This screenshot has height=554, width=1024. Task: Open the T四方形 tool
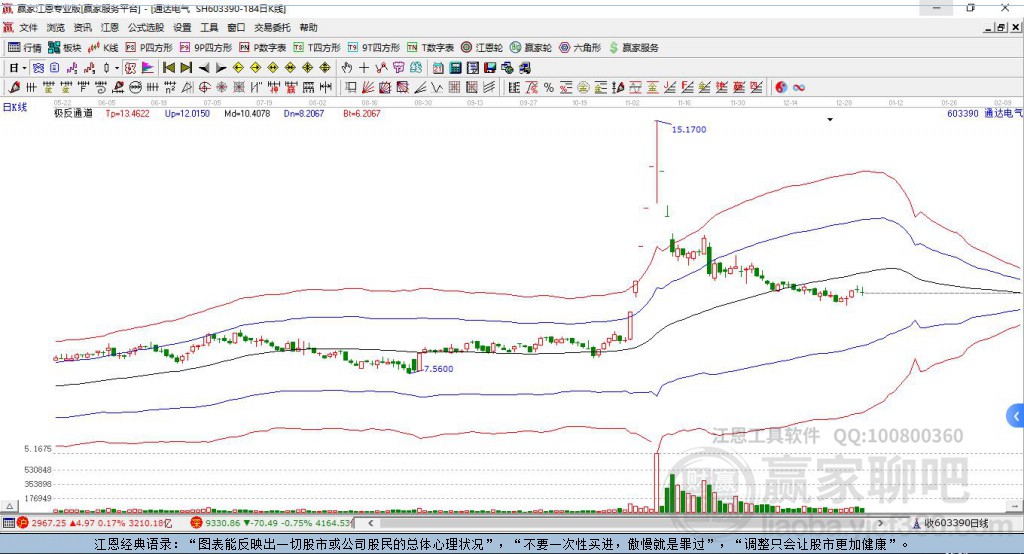tap(317, 48)
